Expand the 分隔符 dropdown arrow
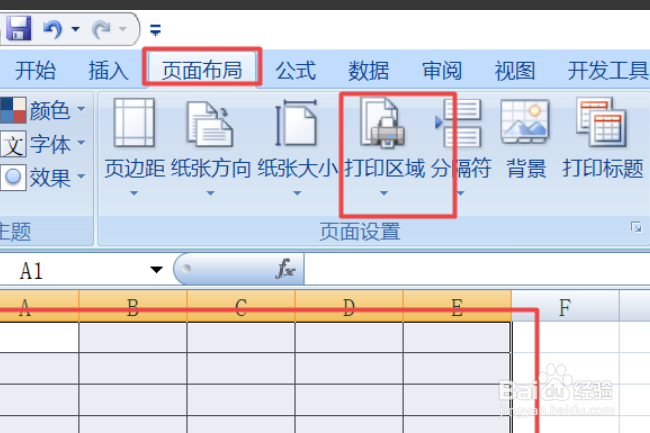 461,193
